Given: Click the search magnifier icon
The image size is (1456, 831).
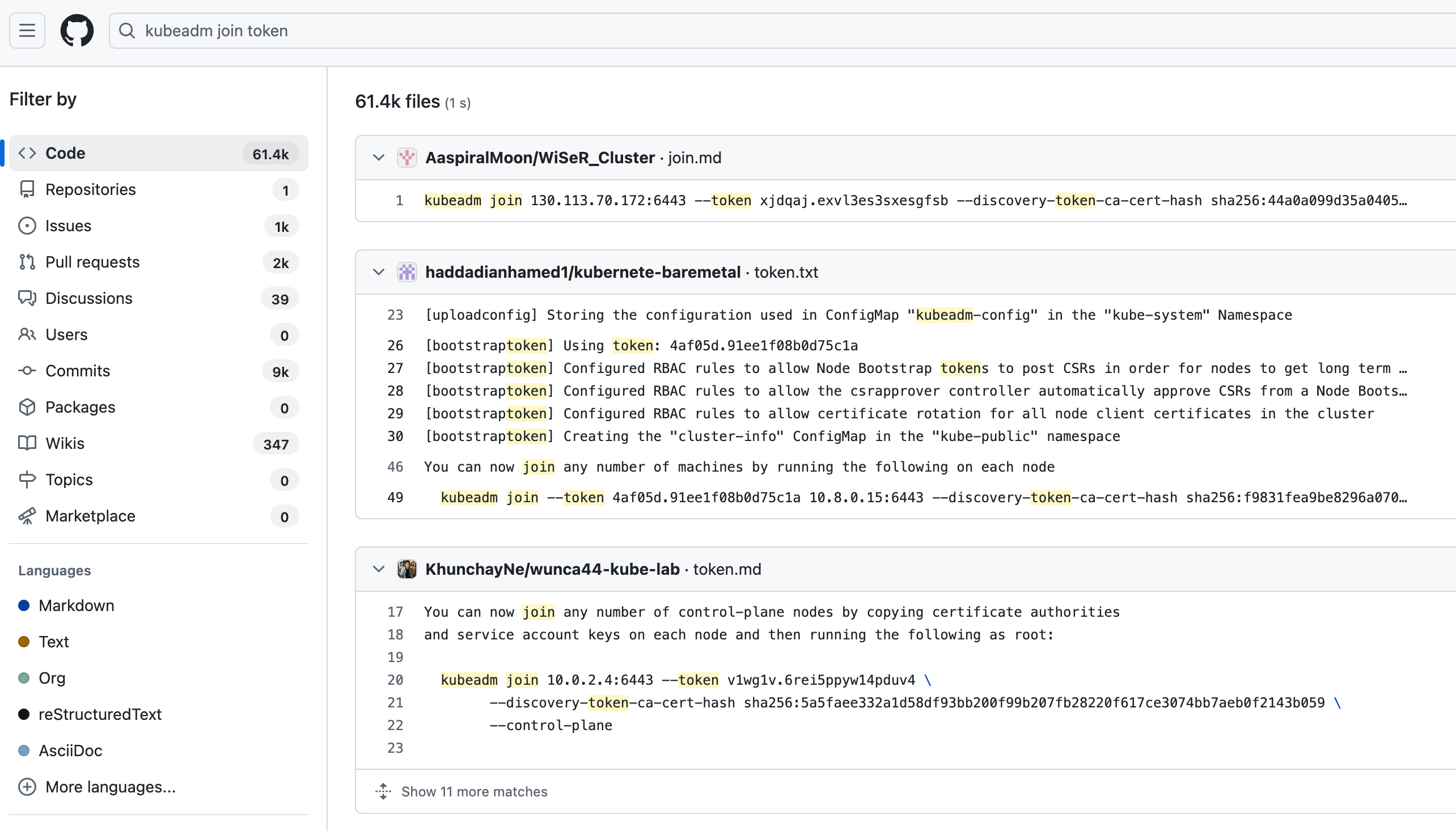Looking at the screenshot, I should point(126,30).
